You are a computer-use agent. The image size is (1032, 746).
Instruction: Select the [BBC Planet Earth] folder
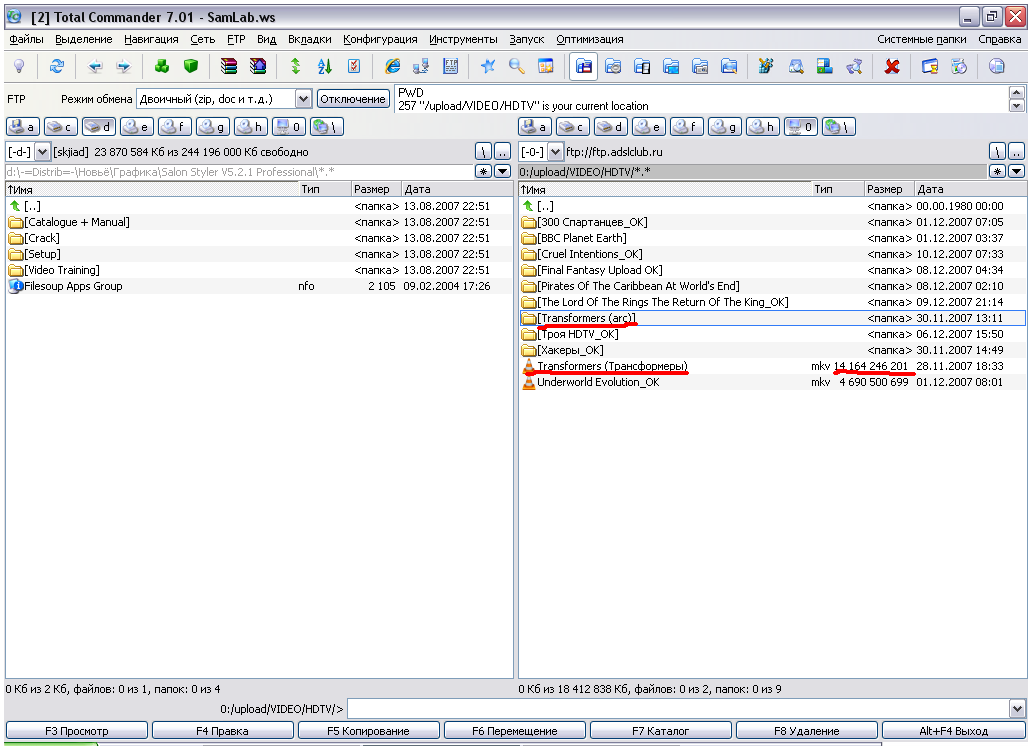click(773, 238)
